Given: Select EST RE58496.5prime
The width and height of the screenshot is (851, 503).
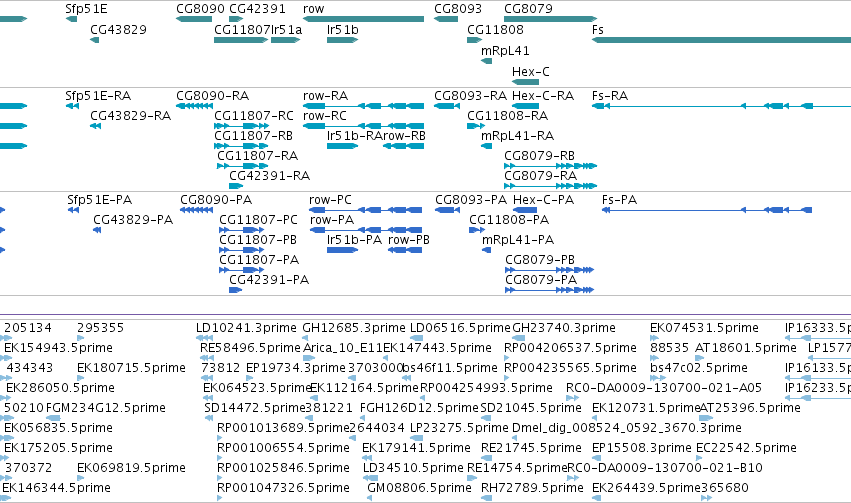Looking at the screenshot, I should (250, 348).
